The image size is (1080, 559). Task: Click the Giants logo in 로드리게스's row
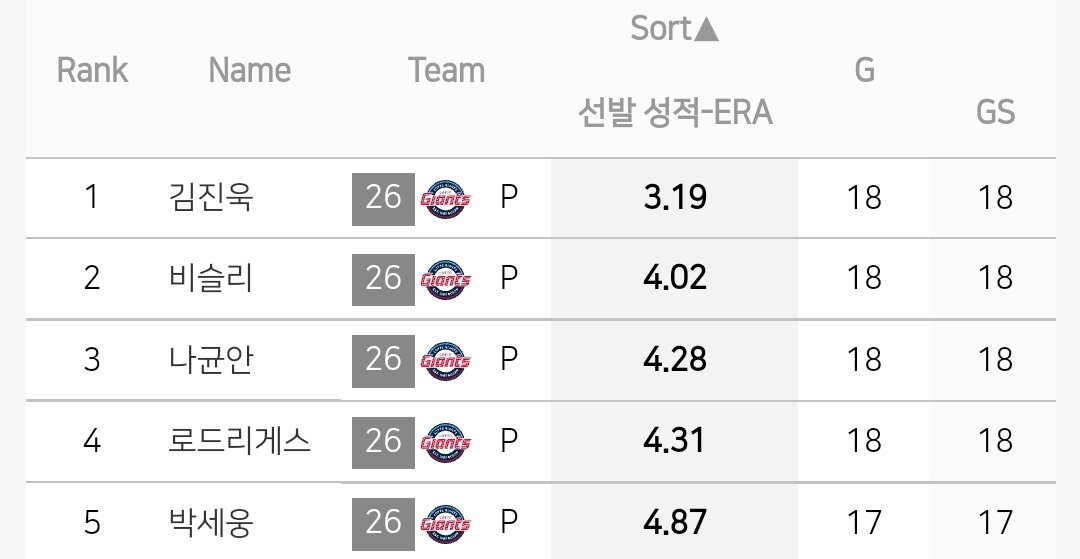pyautogui.click(x=446, y=443)
